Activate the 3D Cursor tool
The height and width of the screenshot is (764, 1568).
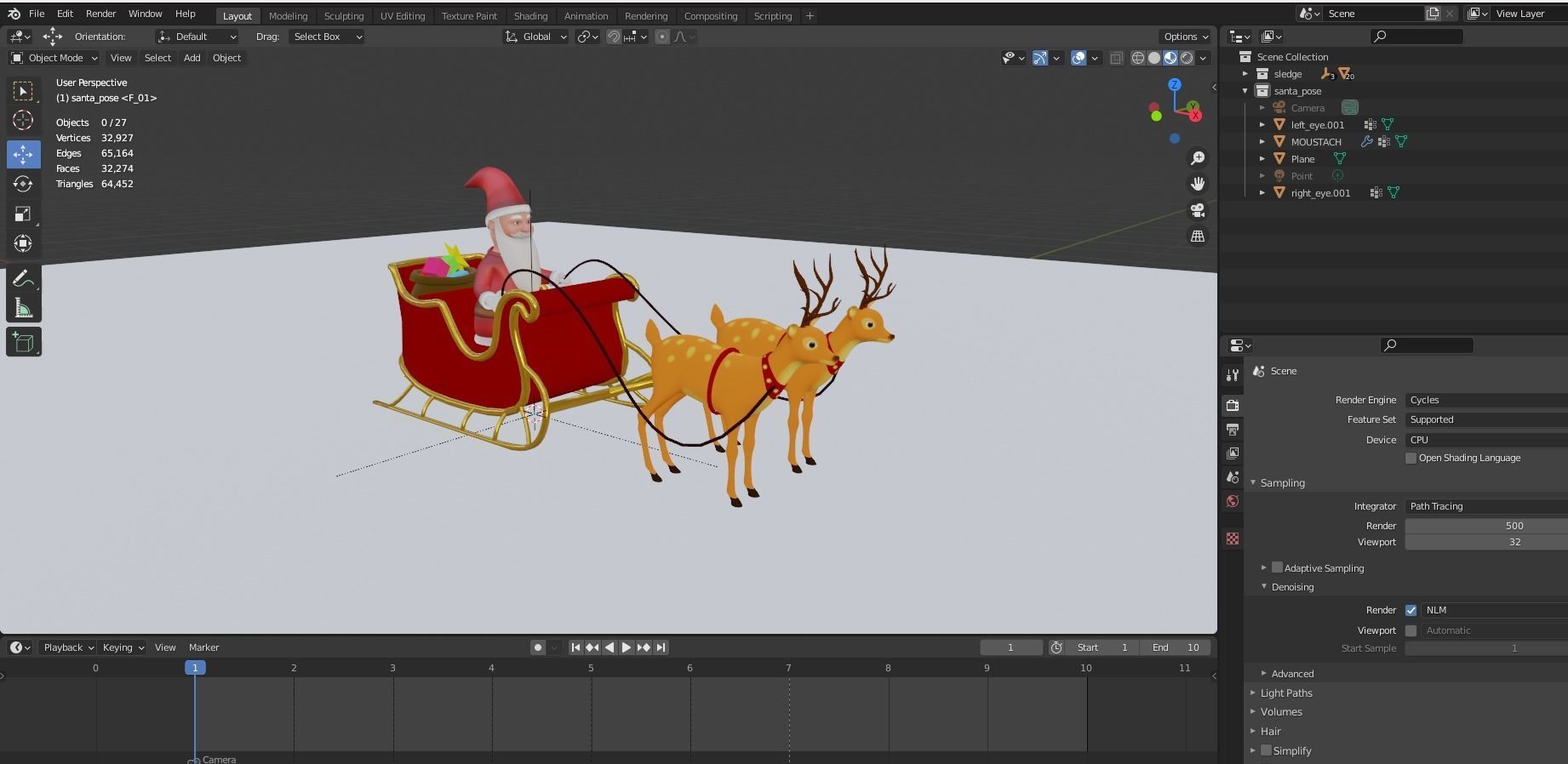click(x=24, y=120)
